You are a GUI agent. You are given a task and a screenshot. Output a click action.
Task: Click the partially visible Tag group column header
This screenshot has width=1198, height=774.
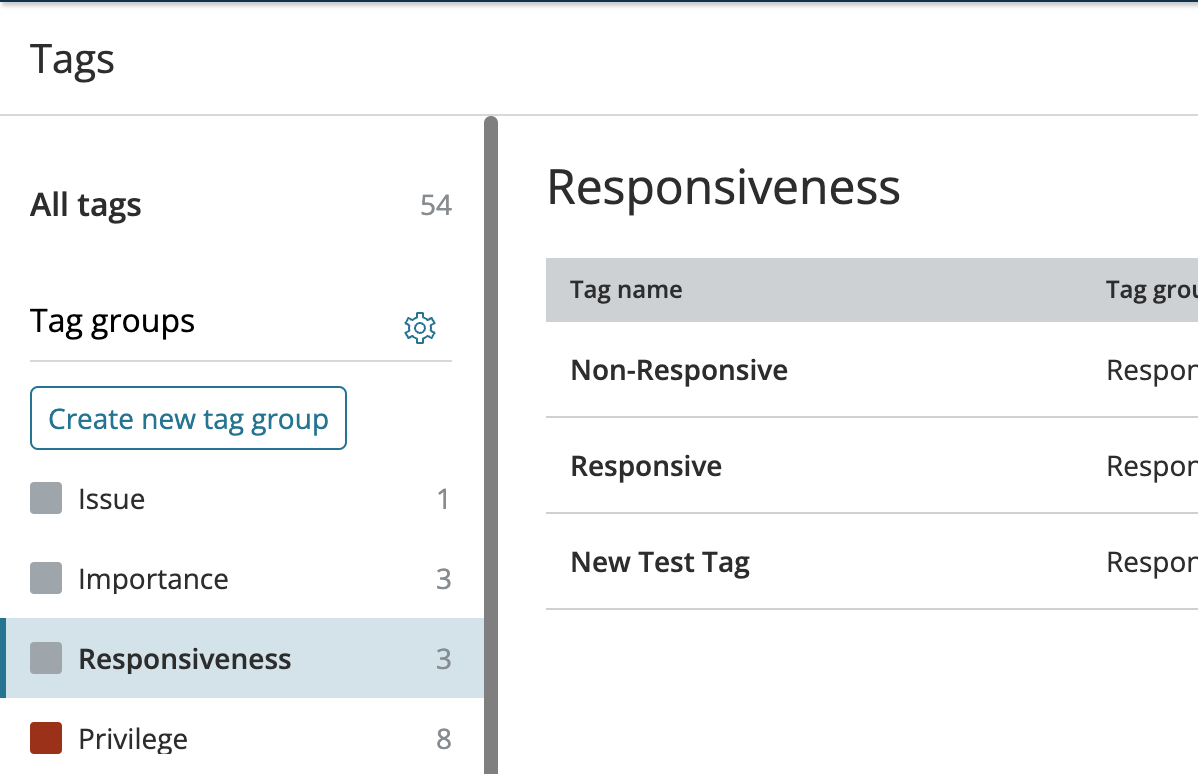tap(1151, 290)
